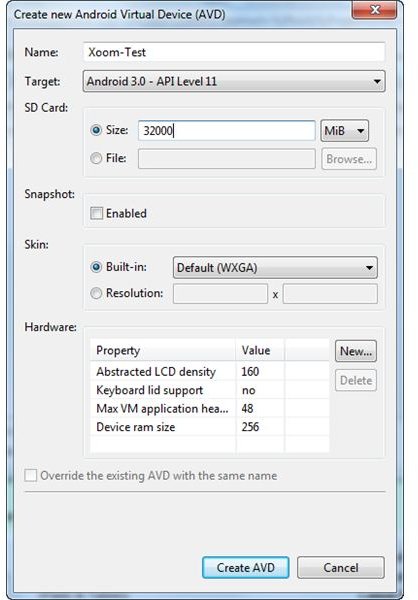The image size is (418, 600).
Task: Click the Create AVD button
Action: click(246, 567)
